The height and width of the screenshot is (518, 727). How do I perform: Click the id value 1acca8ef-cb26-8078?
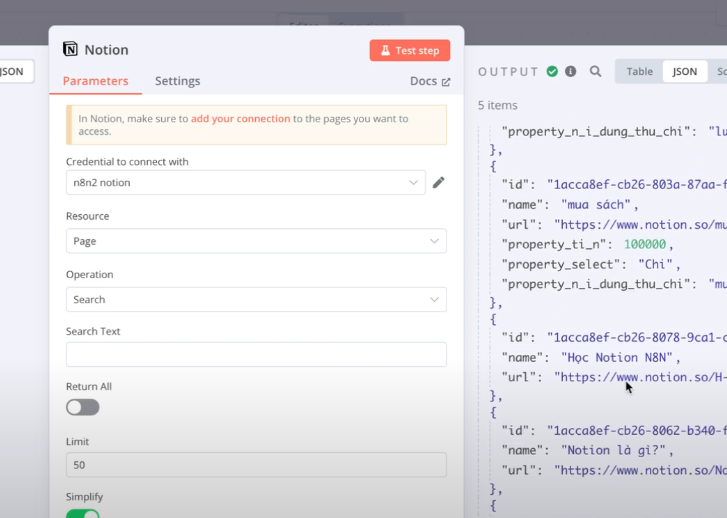(x=637, y=337)
